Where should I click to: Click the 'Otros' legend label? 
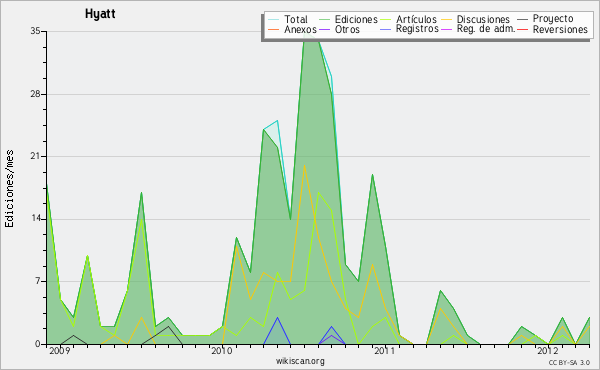pyautogui.click(x=347, y=29)
